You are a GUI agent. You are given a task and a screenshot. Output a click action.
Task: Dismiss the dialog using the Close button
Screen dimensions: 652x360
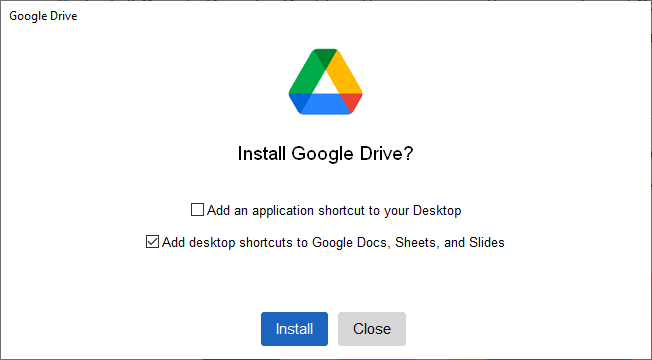[372, 329]
